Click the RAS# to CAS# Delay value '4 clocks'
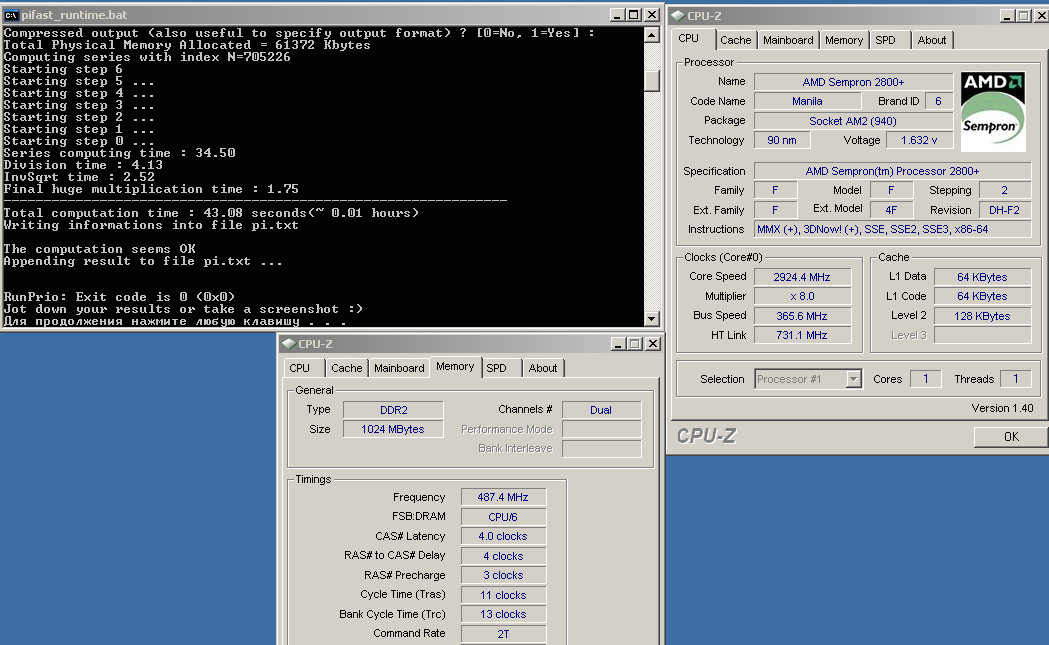The image size is (1049, 645). coord(503,556)
